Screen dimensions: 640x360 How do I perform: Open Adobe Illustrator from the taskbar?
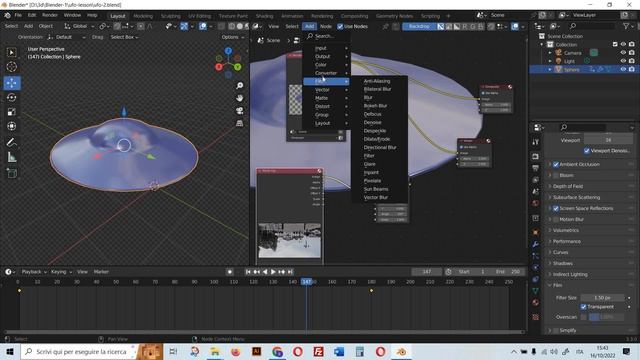click(x=256, y=351)
